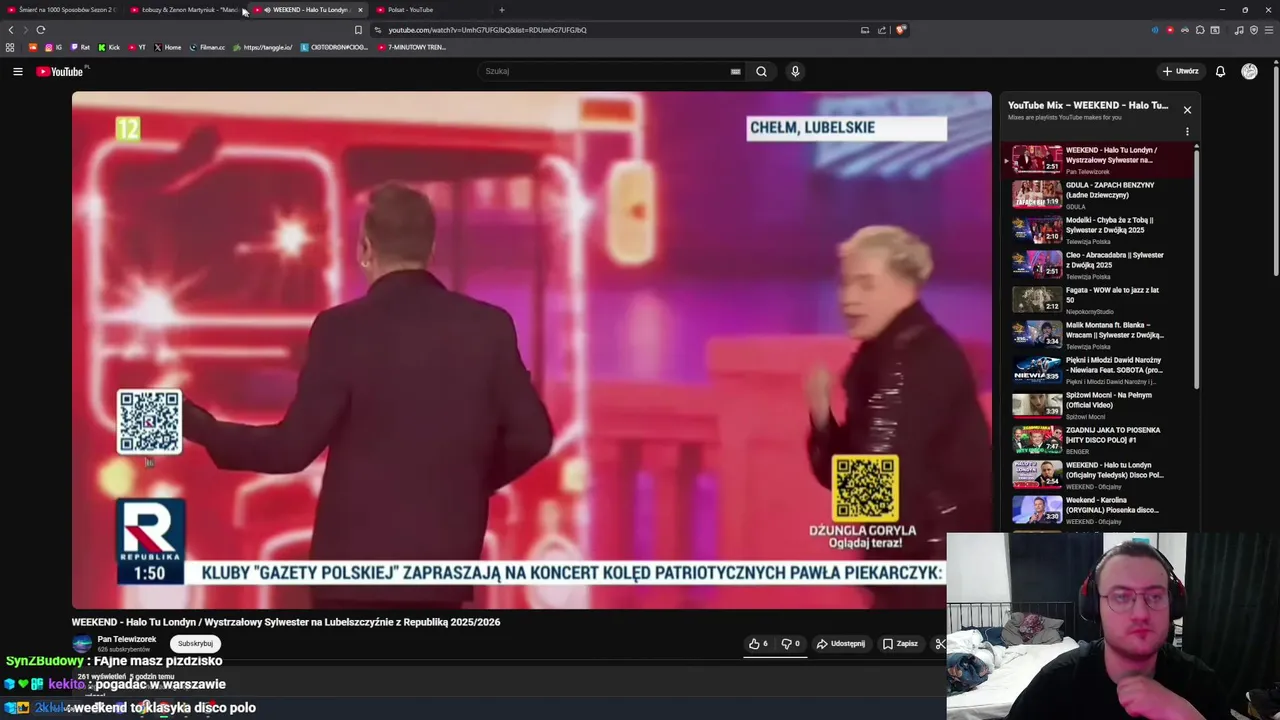1280x720 pixels.
Task: Open the Pan Telewizorek channel name
Action: 127,639
